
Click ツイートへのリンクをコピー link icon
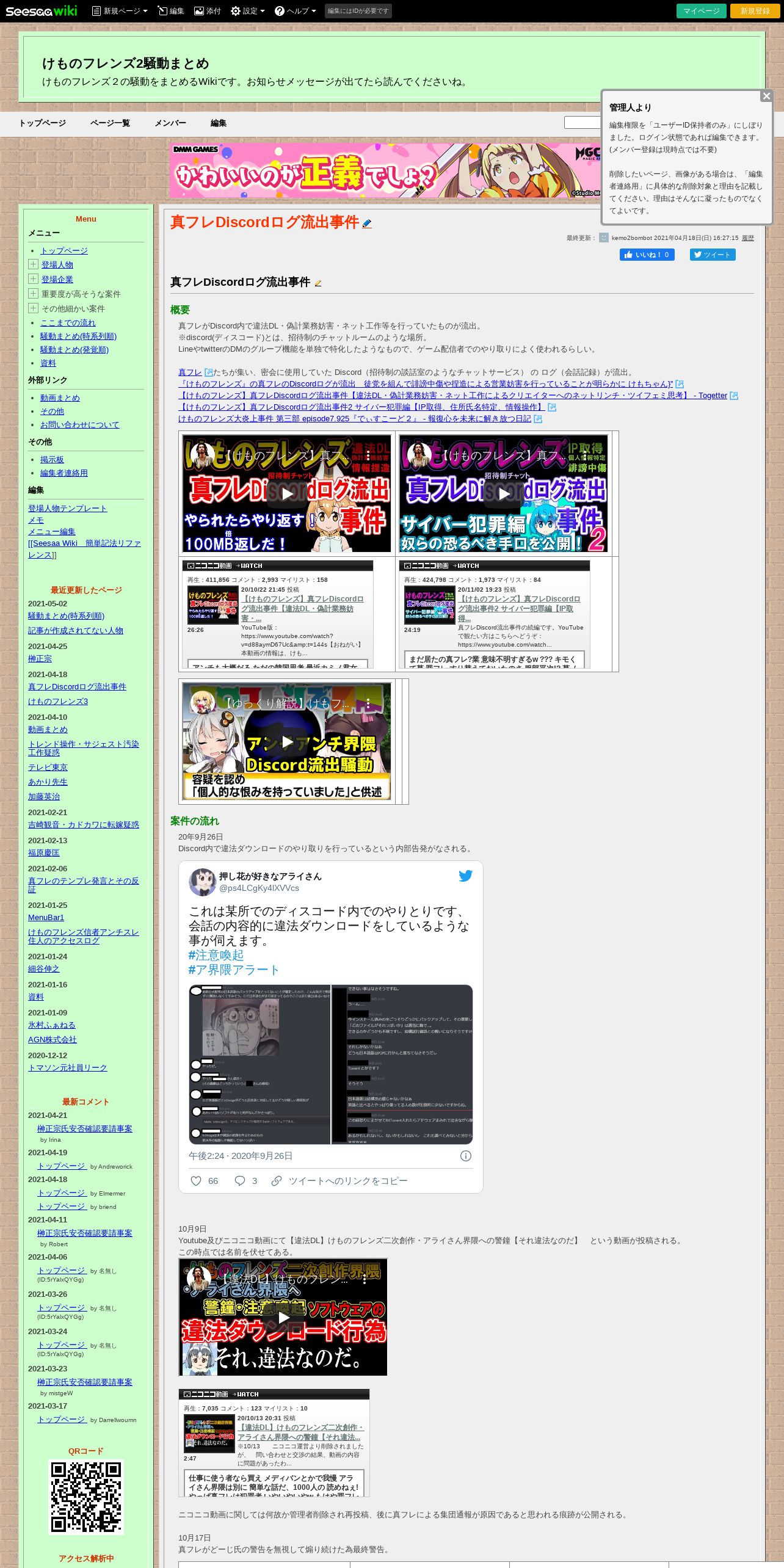277,1181
